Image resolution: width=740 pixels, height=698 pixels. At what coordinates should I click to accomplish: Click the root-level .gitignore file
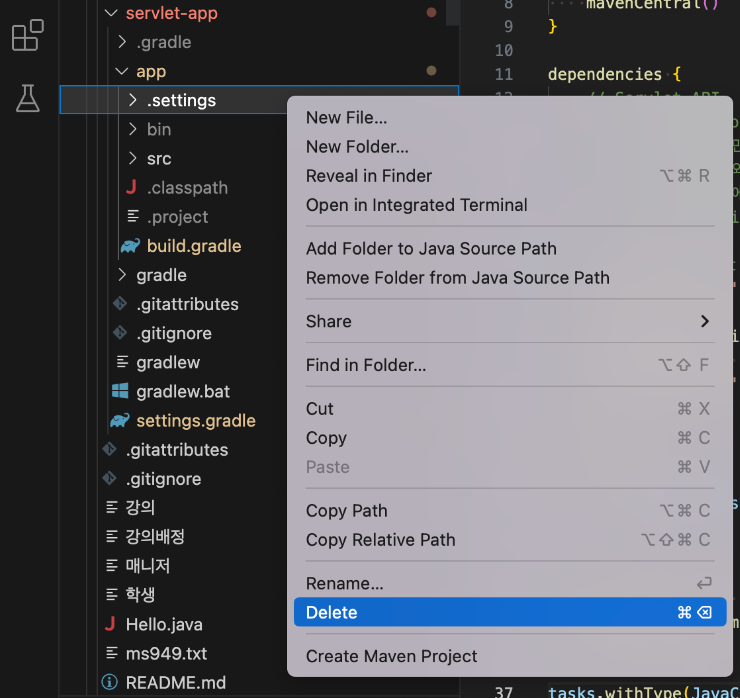point(163,479)
